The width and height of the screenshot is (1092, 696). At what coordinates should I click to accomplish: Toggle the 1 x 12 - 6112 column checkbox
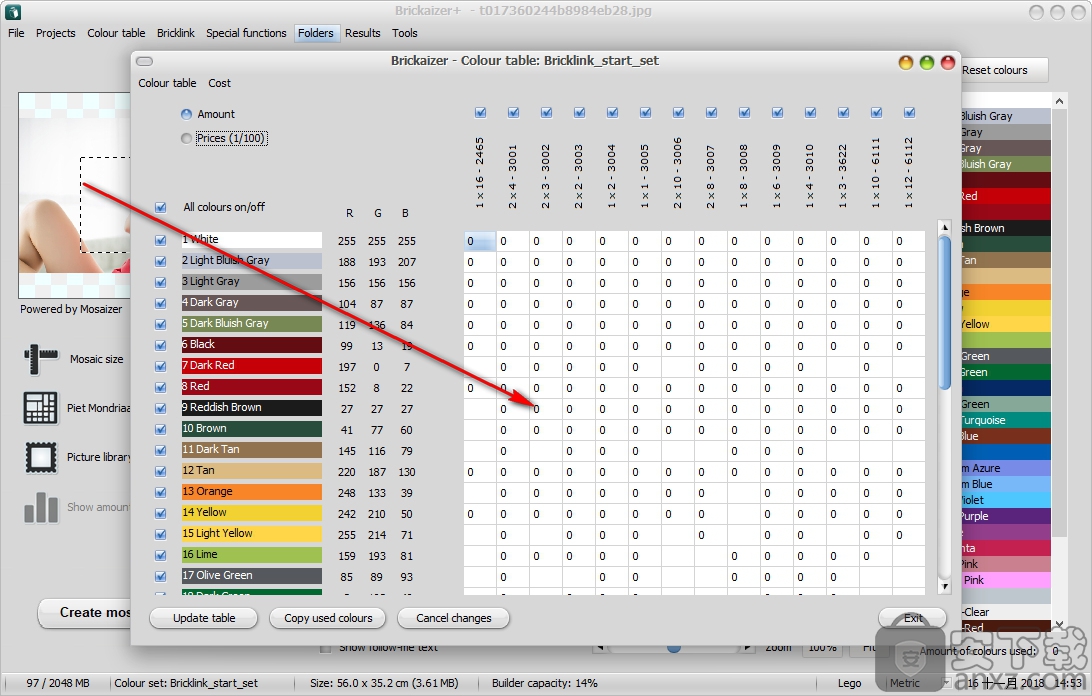910,112
